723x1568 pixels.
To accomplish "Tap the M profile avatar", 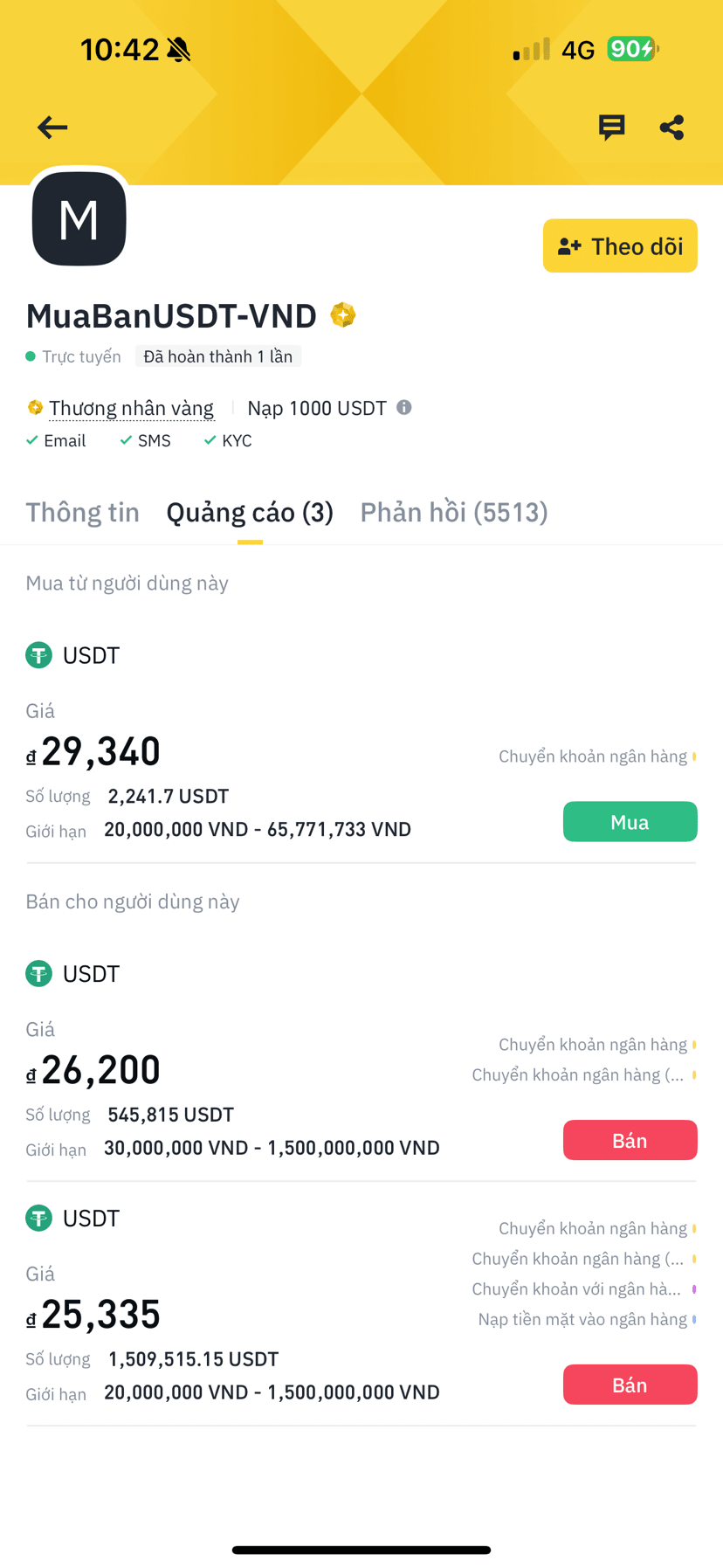I will [79, 218].
